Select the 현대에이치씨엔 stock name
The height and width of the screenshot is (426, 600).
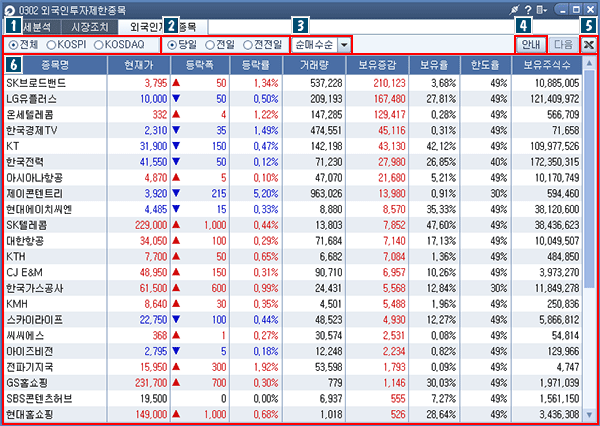tap(39, 209)
